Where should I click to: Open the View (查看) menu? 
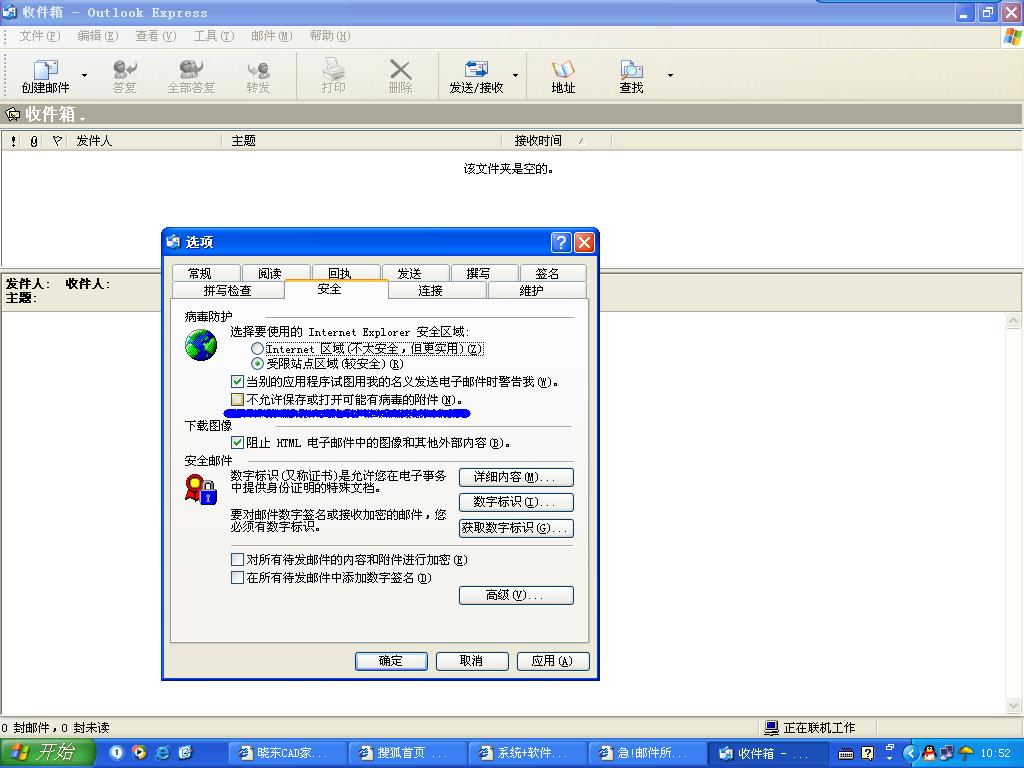click(x=155, y=36)
